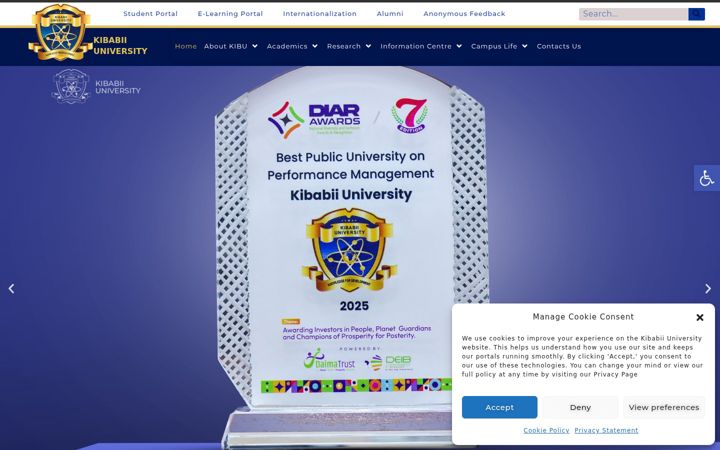Advance to next slide arrow
The height and width of the screenshot is (450, 720).
708,288
